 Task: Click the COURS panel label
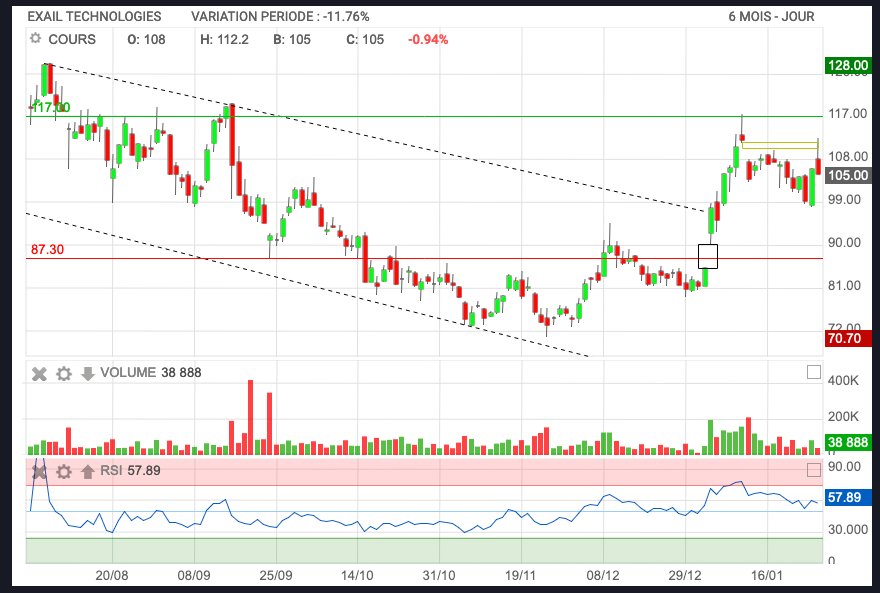pos(71,39)
